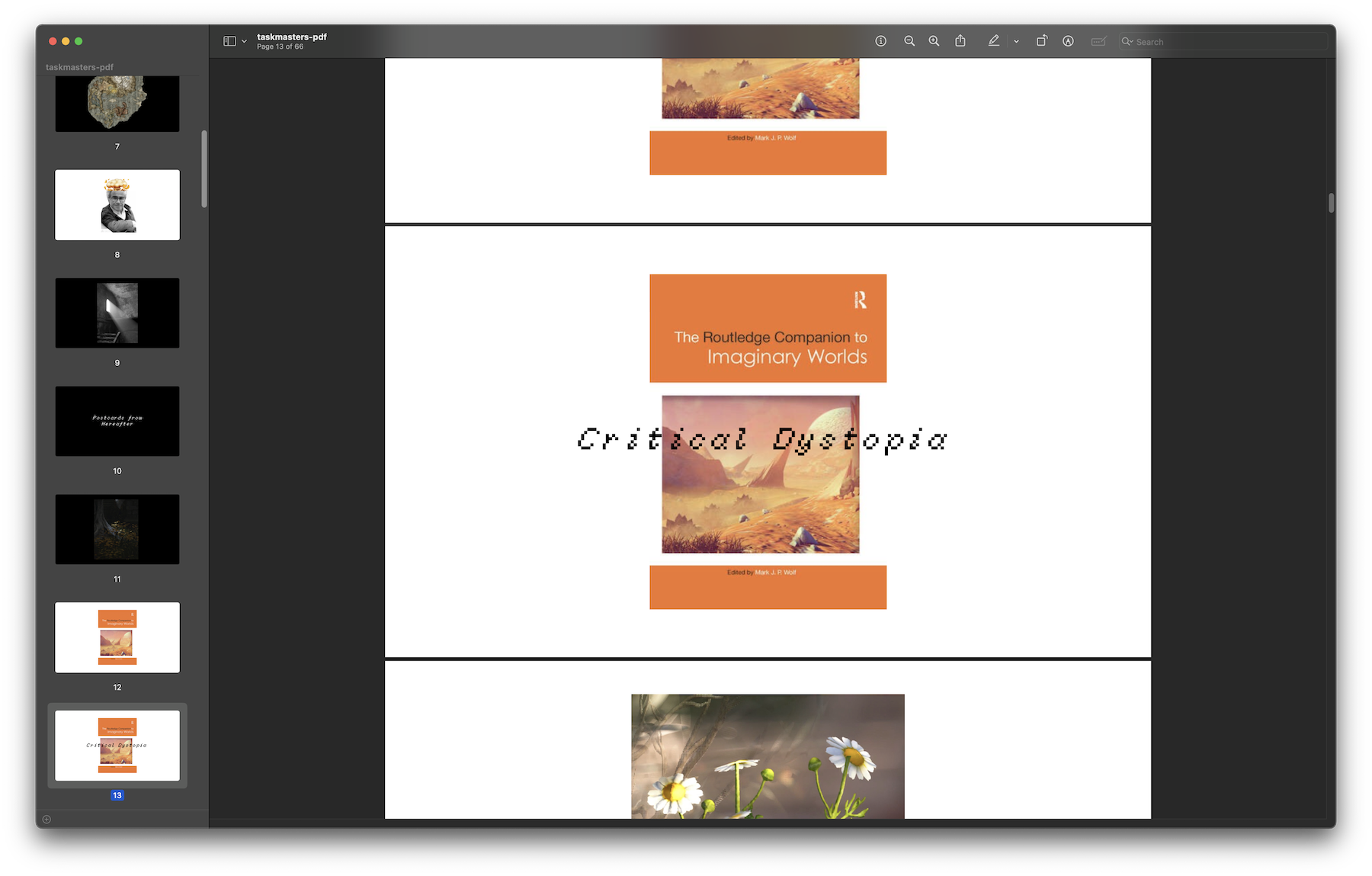Click the main document vertical scrollbar

[x=1331, y=203]
